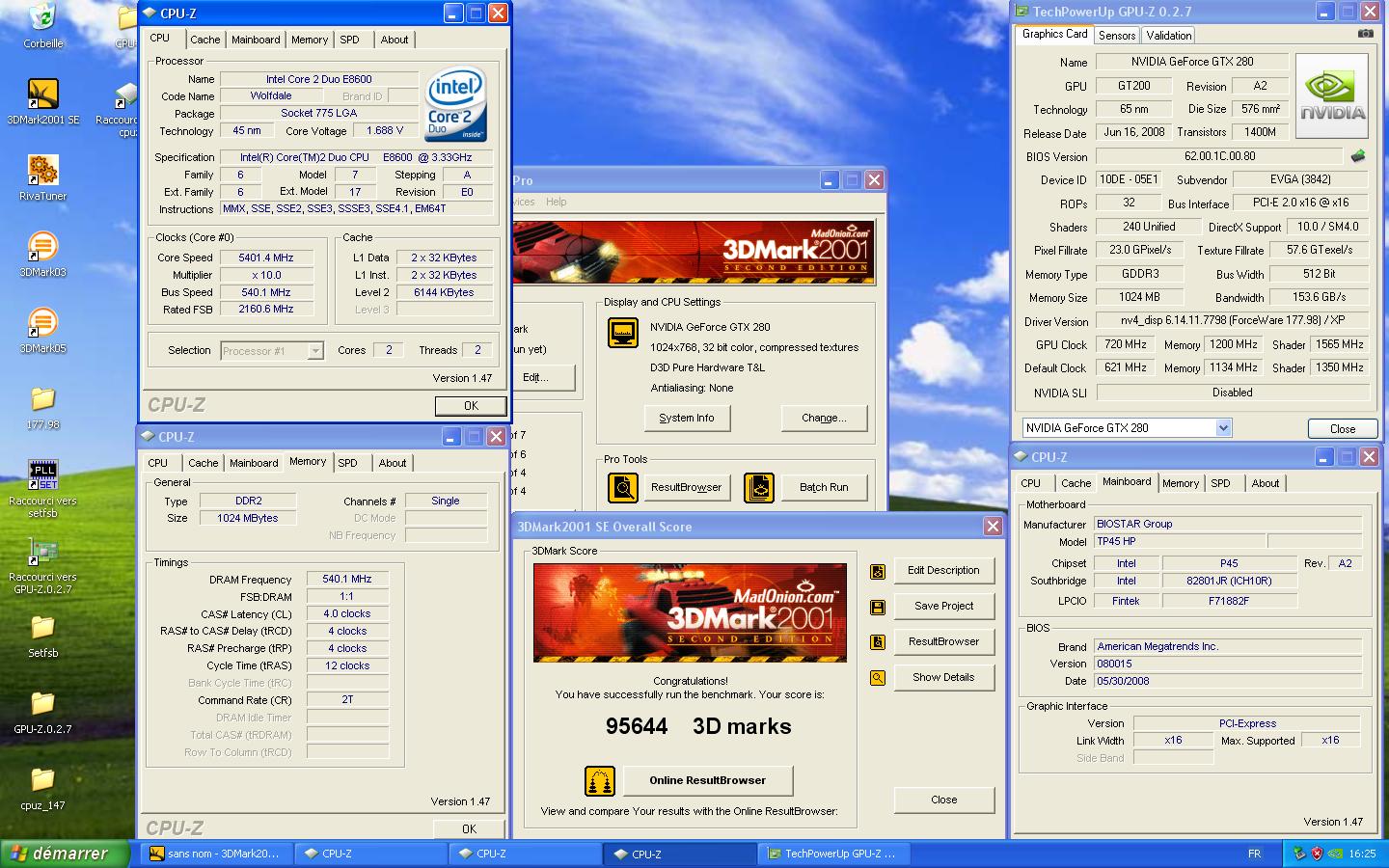
Task: Open the cpuz_147 desktop folder
Action: (x=42, y=780)
